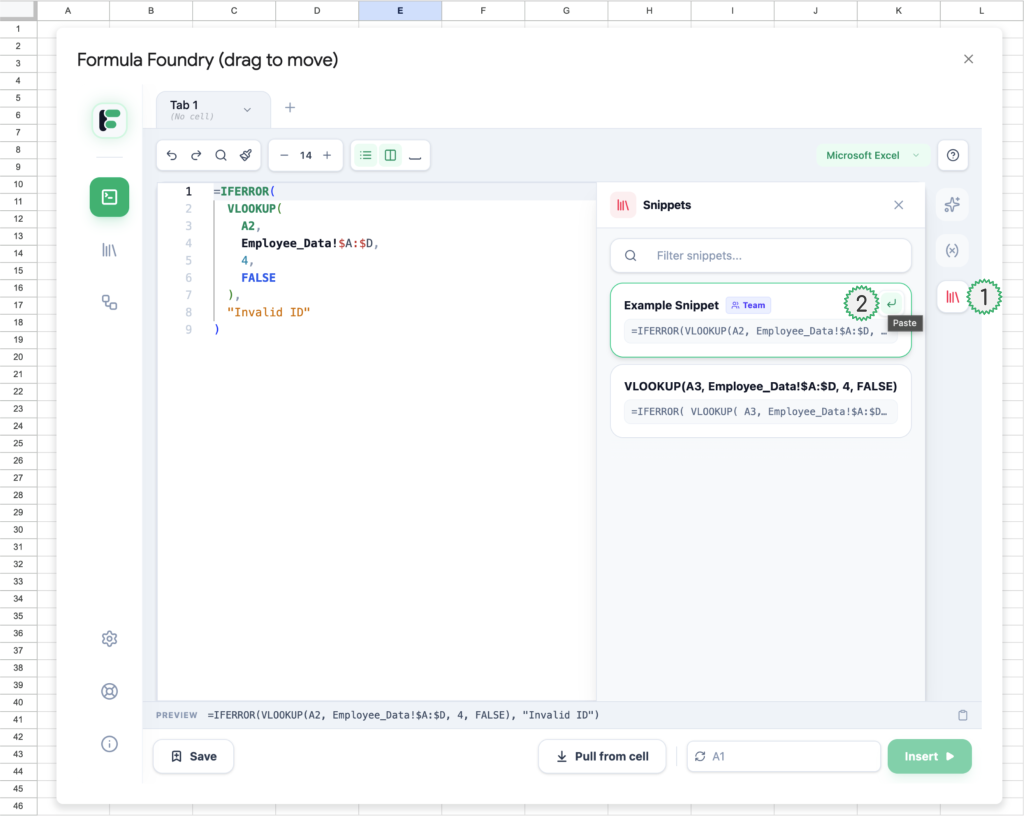Paste the Example Snippet using its arrow icon
This screenshot has width=1024, height=816.
coord(891,303)
